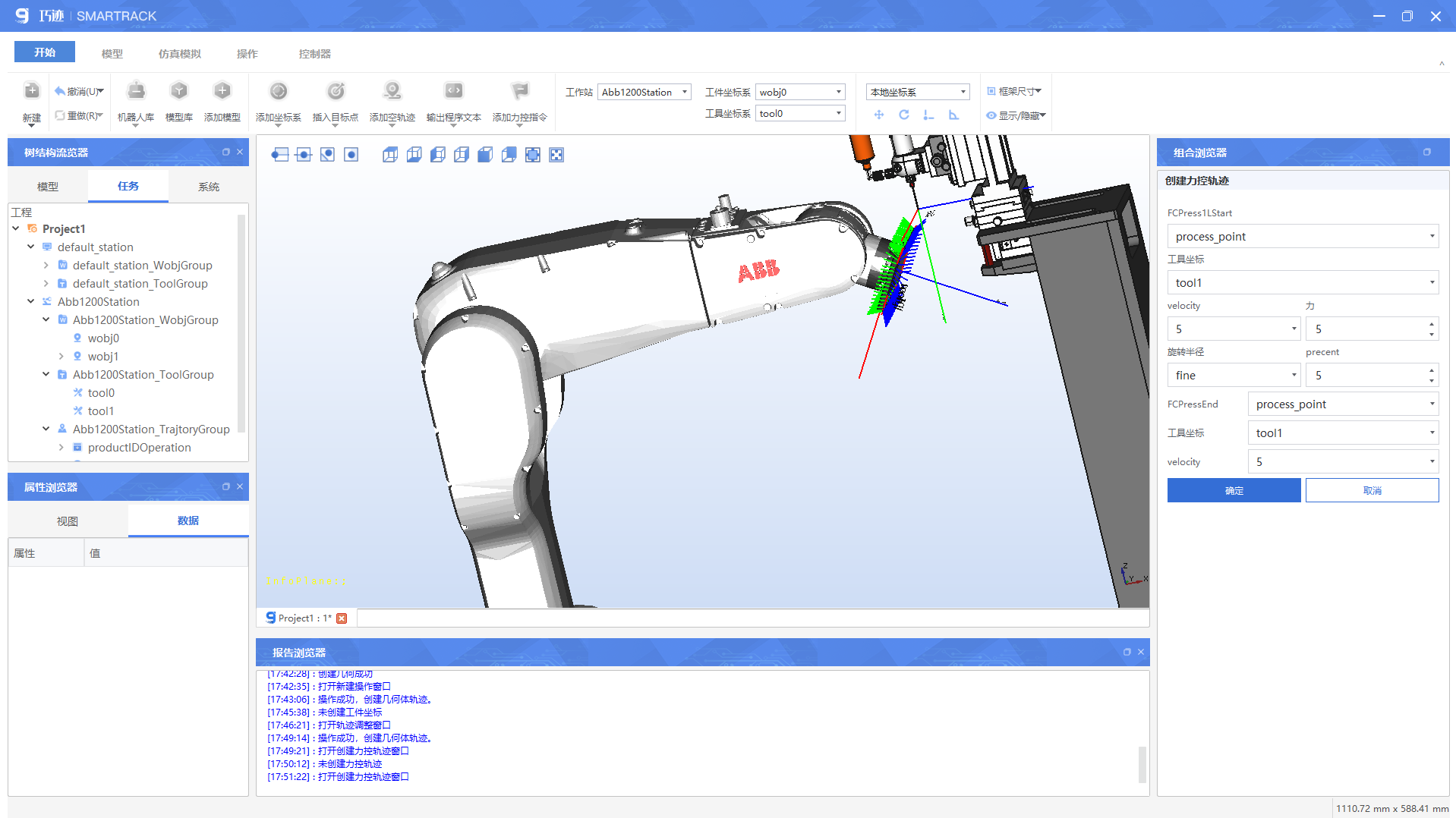This screenshot has height=818, width=1456.
Task: Click the 新建 (New) project icon
Action: pyautogui.click(x=31, y=92)
